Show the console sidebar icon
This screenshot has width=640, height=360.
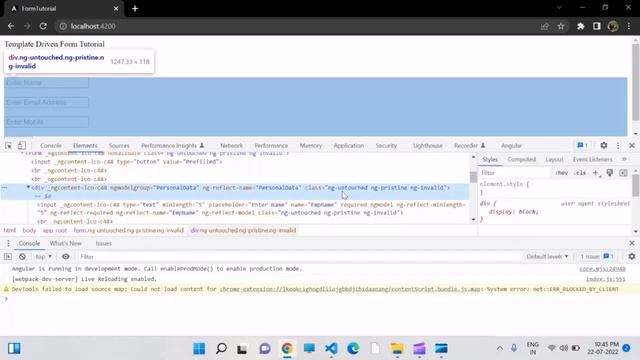(x=8, y=256)
